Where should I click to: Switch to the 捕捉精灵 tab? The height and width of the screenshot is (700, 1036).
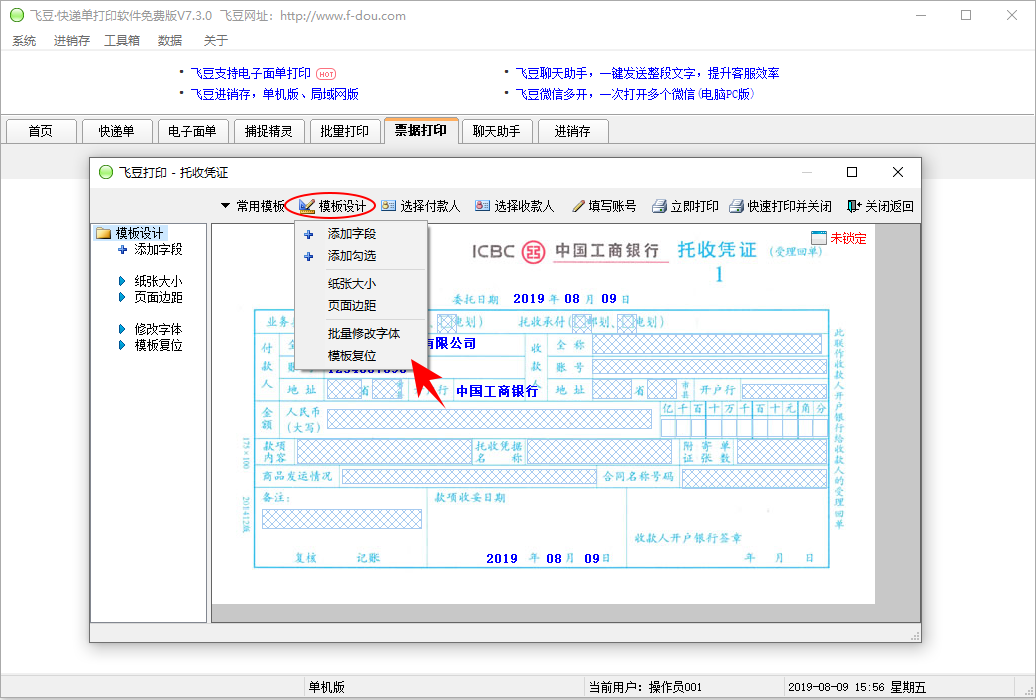269,131
